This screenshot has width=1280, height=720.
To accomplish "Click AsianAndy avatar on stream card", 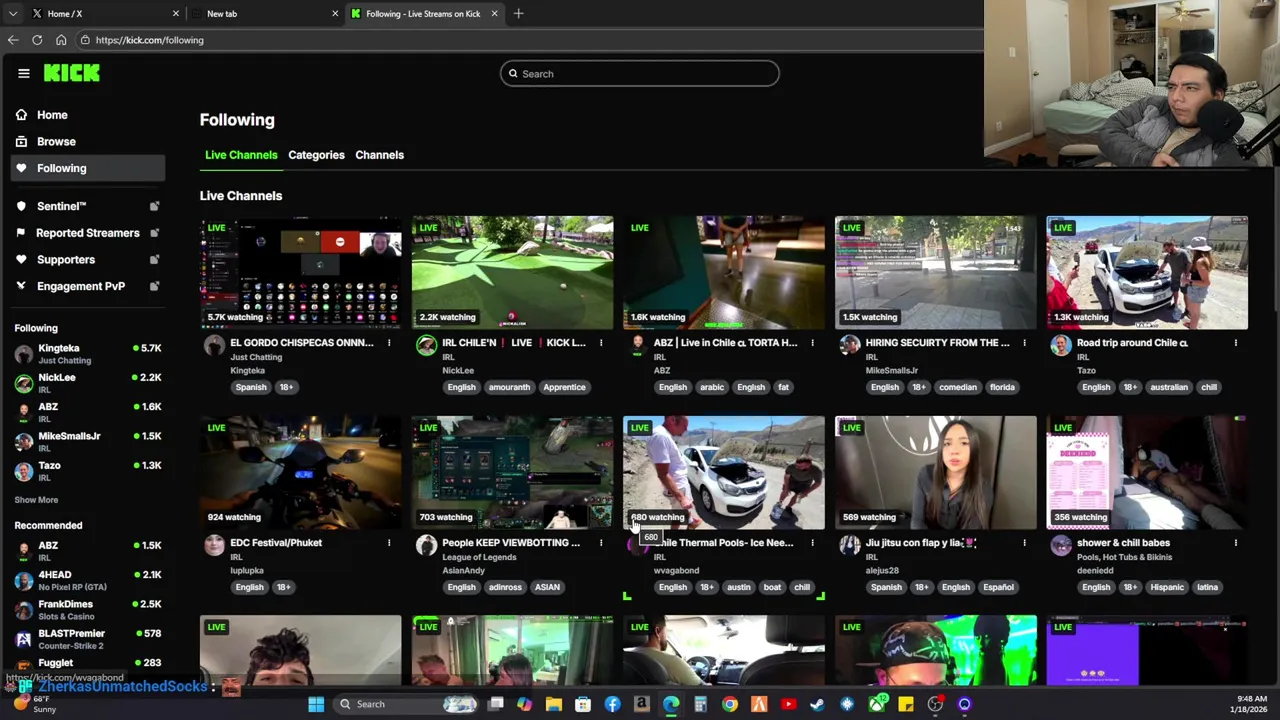I will tap(426, 545).
